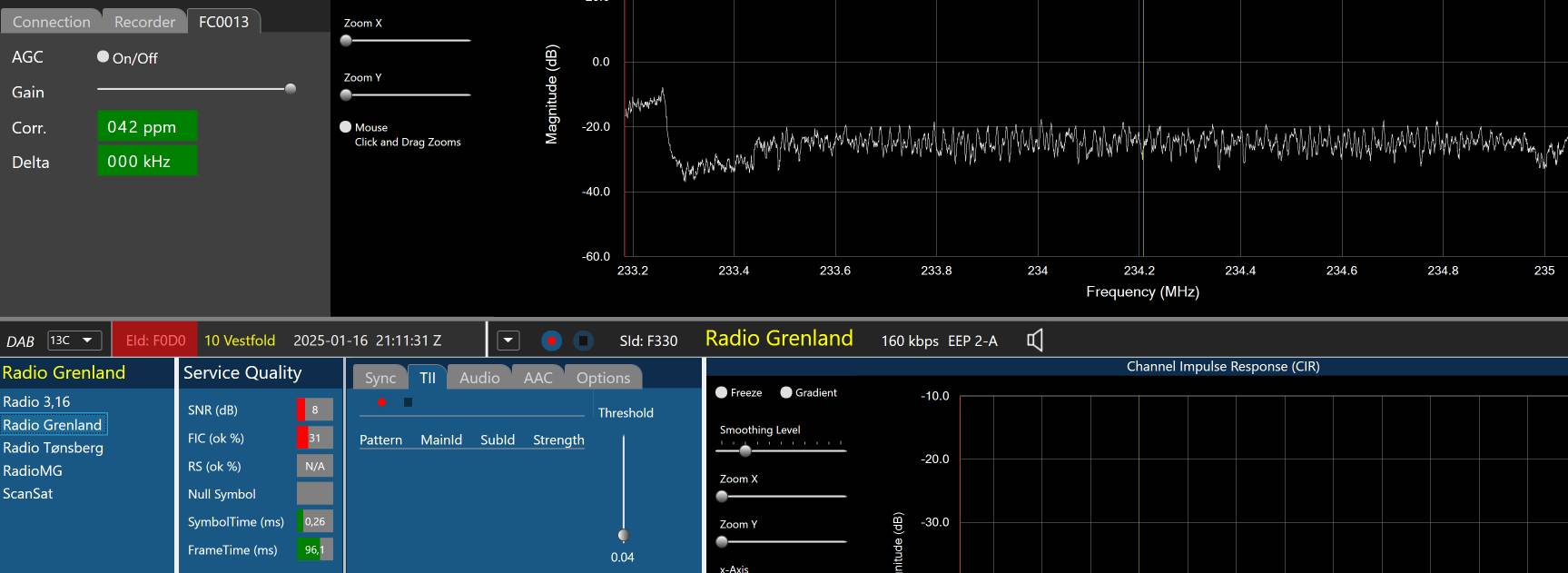Select Radio Tønsberg from the service list

coord(53,448)
